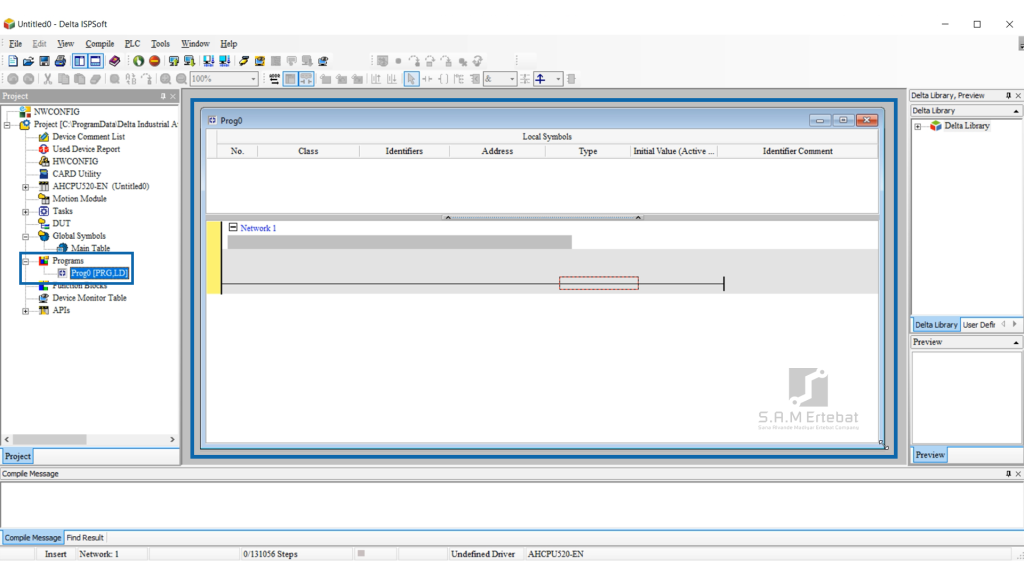
Task: Select Device Monitor Table in the tree
Action: tap(89, 298)
